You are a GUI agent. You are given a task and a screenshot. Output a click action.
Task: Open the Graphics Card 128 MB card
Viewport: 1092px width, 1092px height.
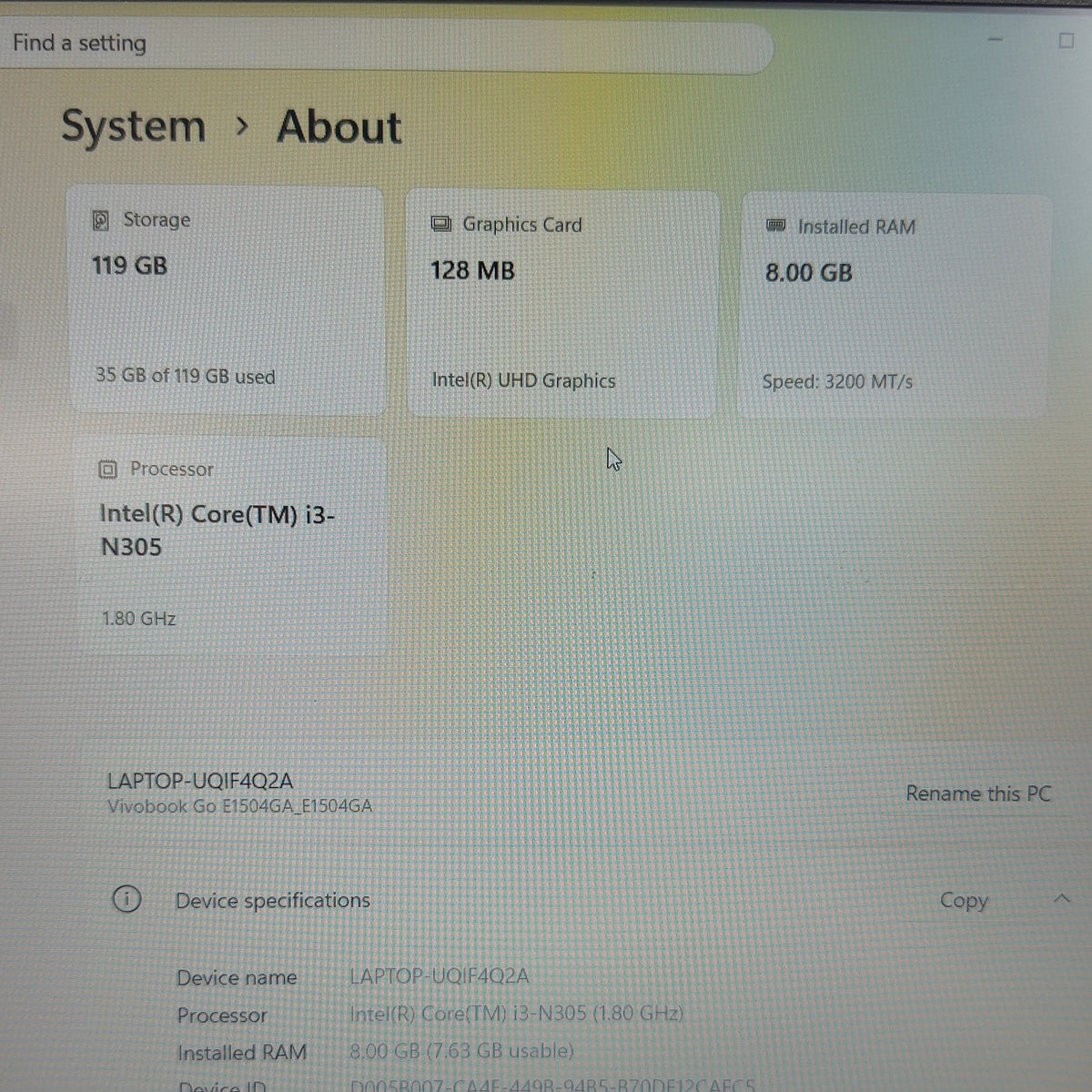click(x=562, y=304)
